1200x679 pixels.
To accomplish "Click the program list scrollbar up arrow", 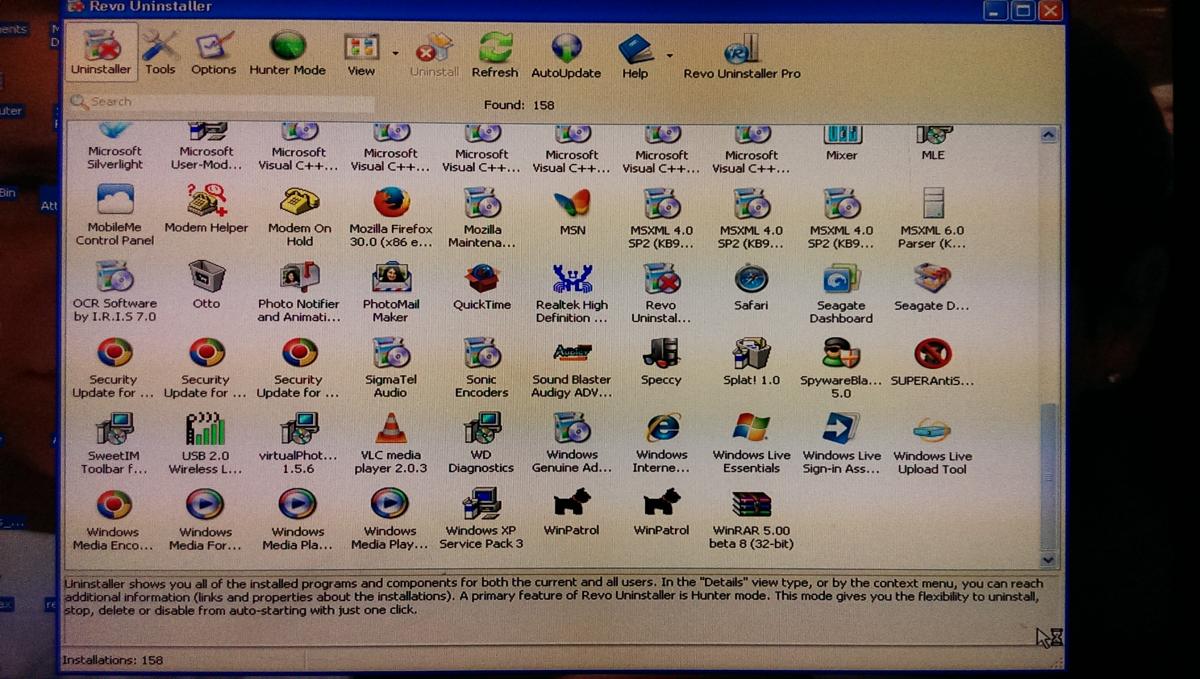I will click(x=1048, y=134).
